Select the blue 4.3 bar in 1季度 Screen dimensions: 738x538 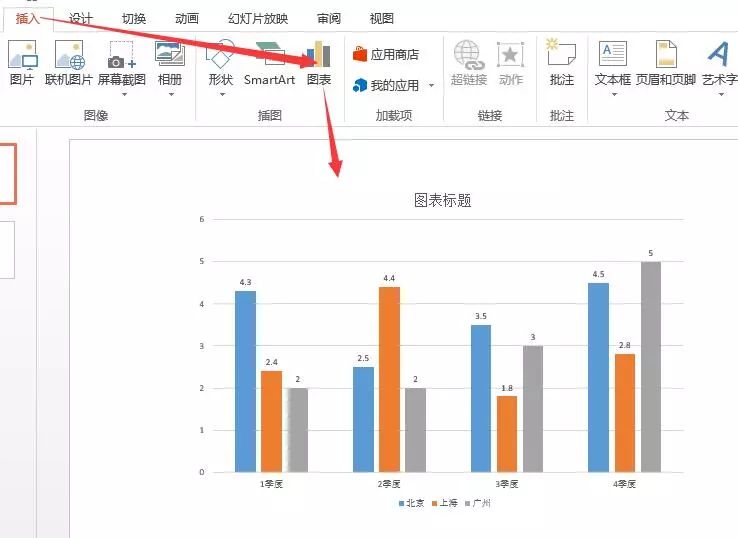pos(245,382)
